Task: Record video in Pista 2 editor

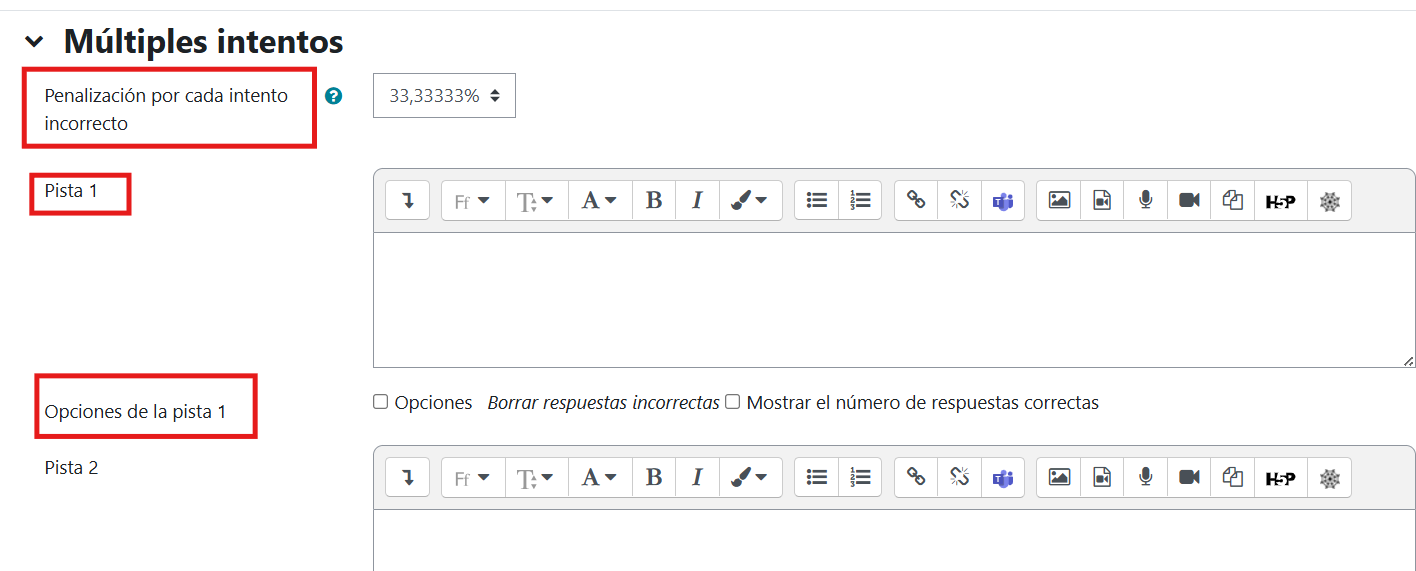Action: [1189, 478]
